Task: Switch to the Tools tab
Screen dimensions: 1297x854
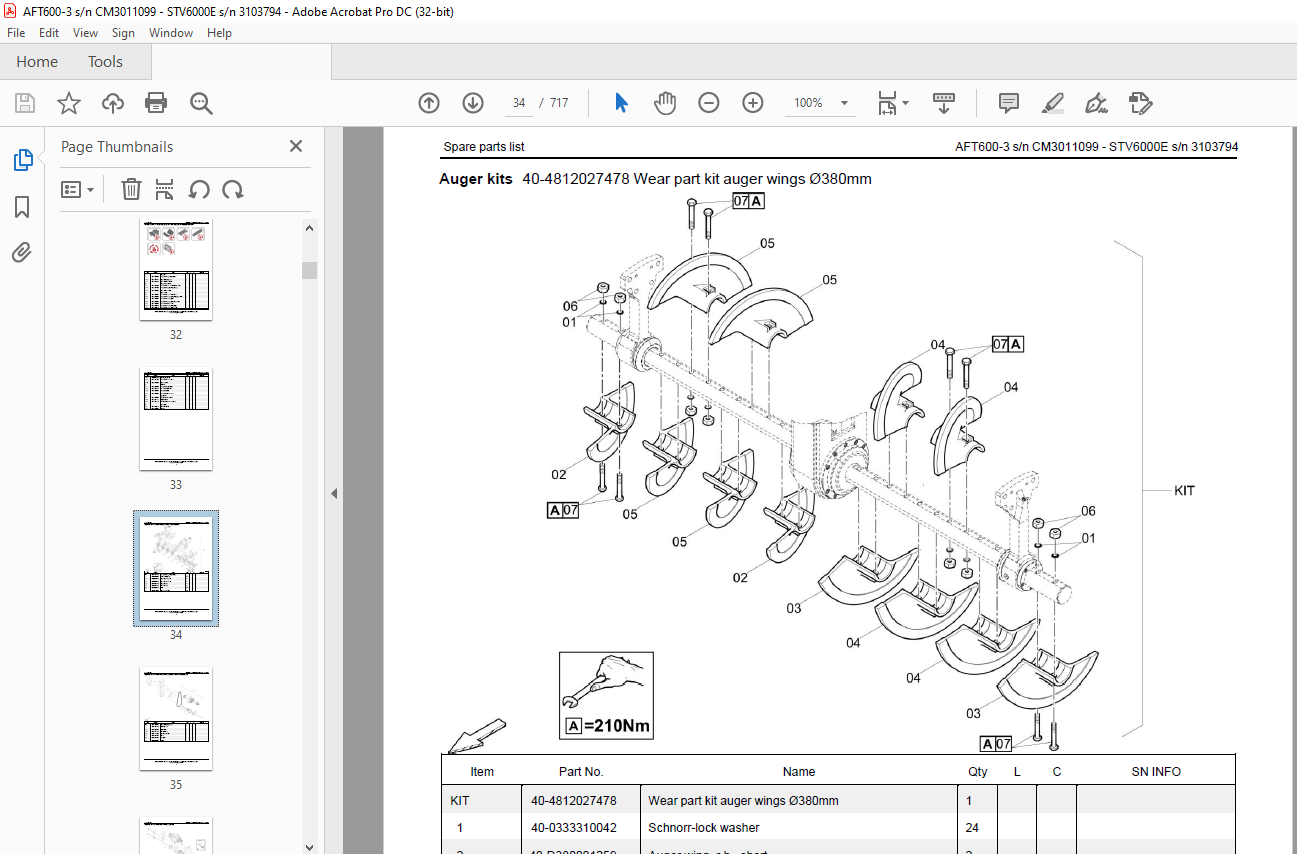Action: (x=105, y=62)
